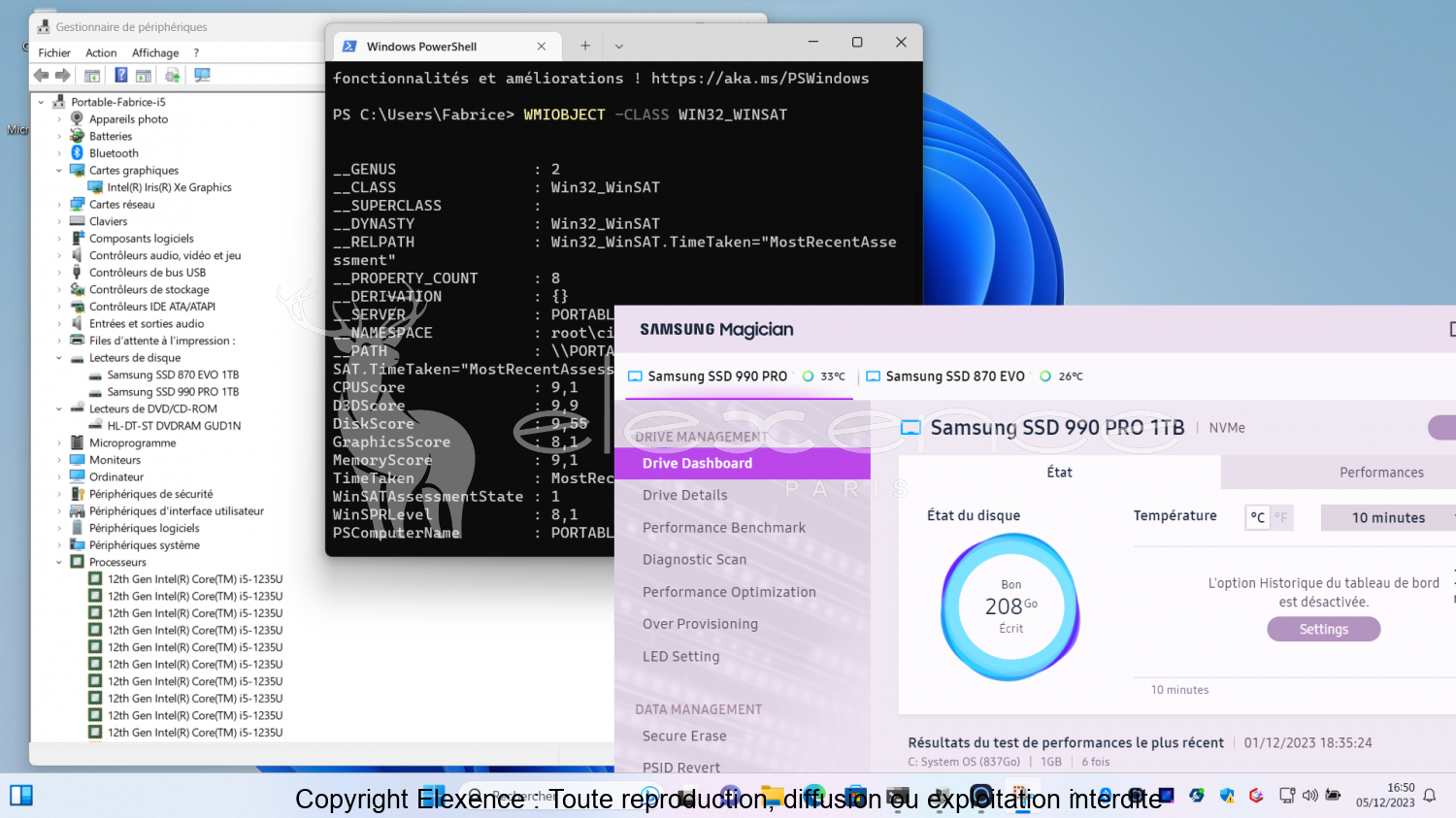
Task: Select the Samsung SSD 870 EVO drive tab
Action: click(974, 376)
